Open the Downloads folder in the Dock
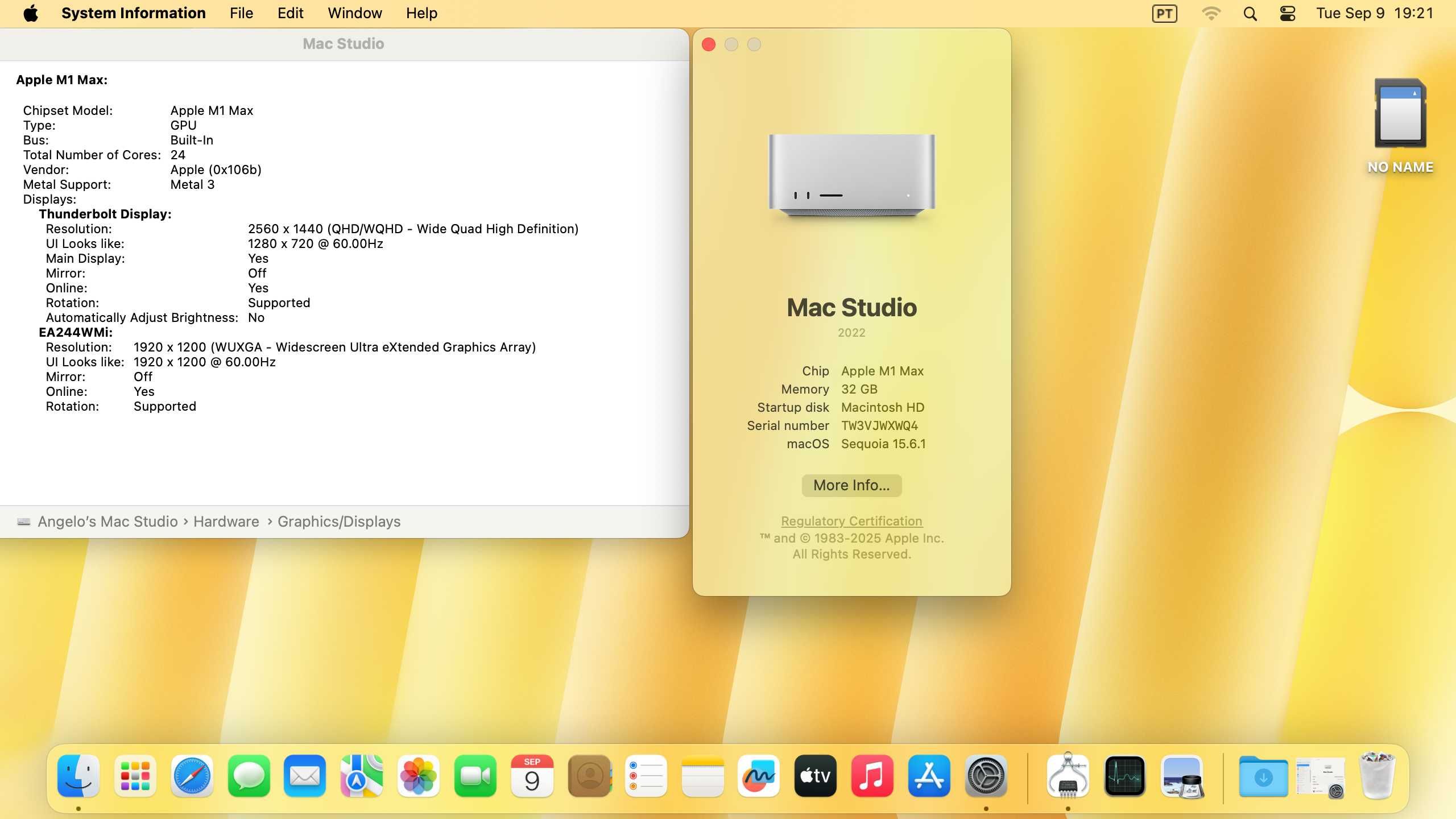 pos(1263,776)
